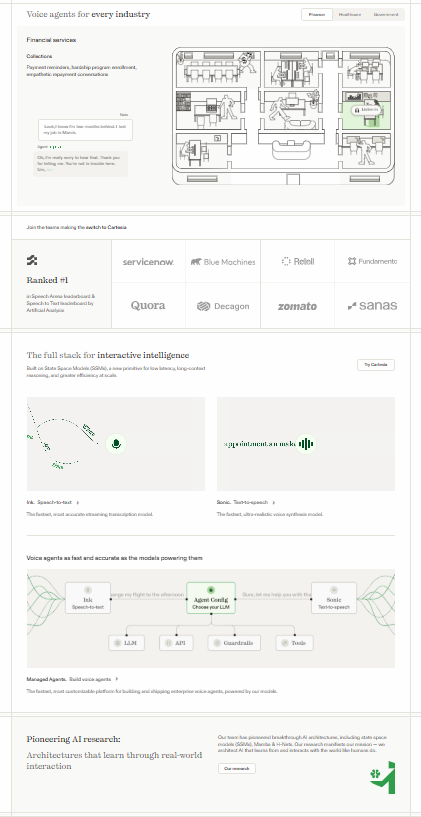Click the Fundamento customer logo
This screenshot has height=817, width=421.
tap(372, 262)
